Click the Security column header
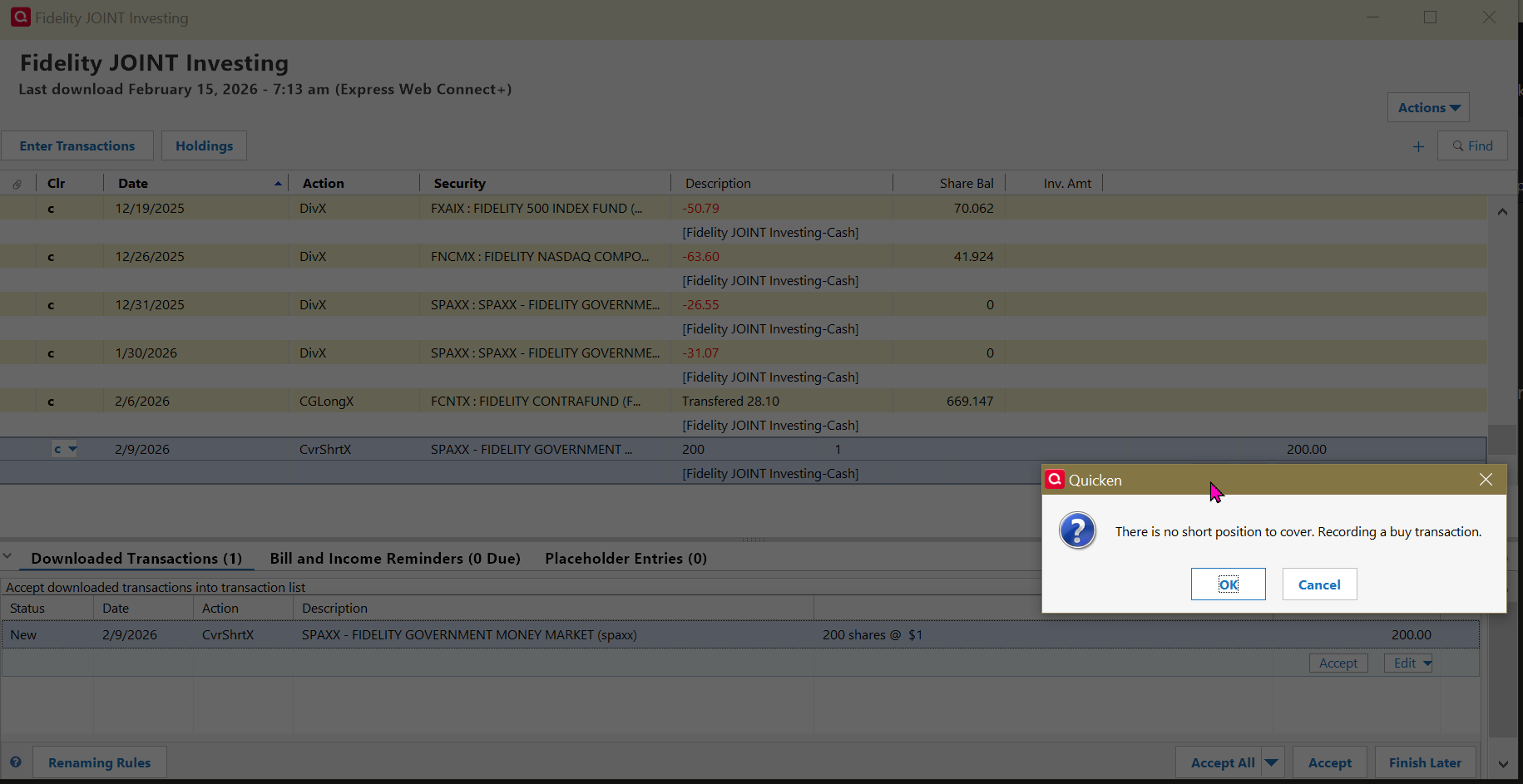This screenshot has width=1523, height=784. coord(545,183)
